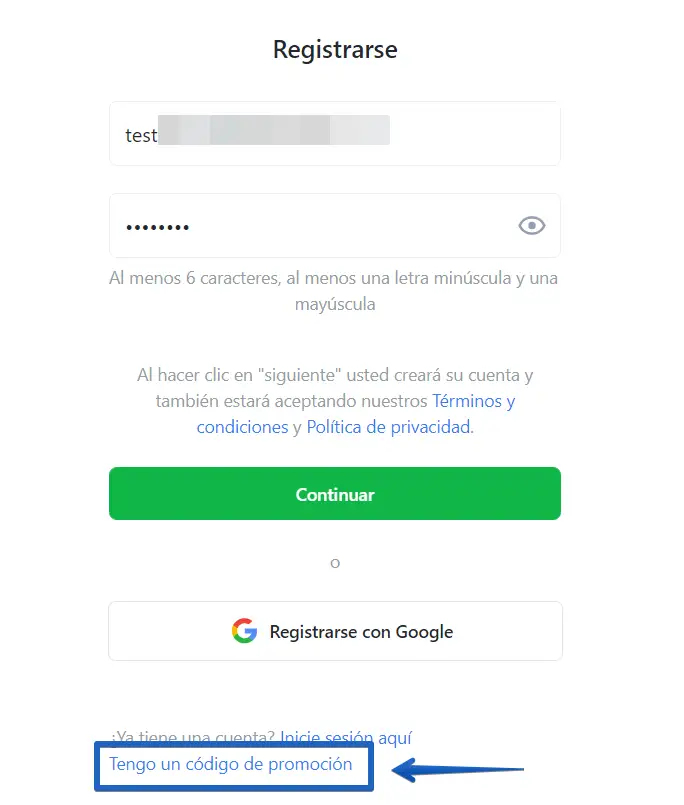Click the "Al hacer clic en siguiente" notice

click(335, 401)
